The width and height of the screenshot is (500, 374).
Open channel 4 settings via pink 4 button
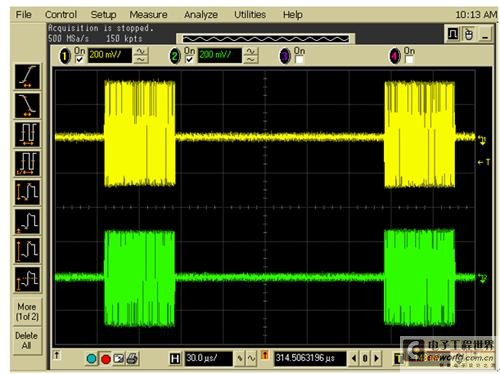tap(395, 55)
